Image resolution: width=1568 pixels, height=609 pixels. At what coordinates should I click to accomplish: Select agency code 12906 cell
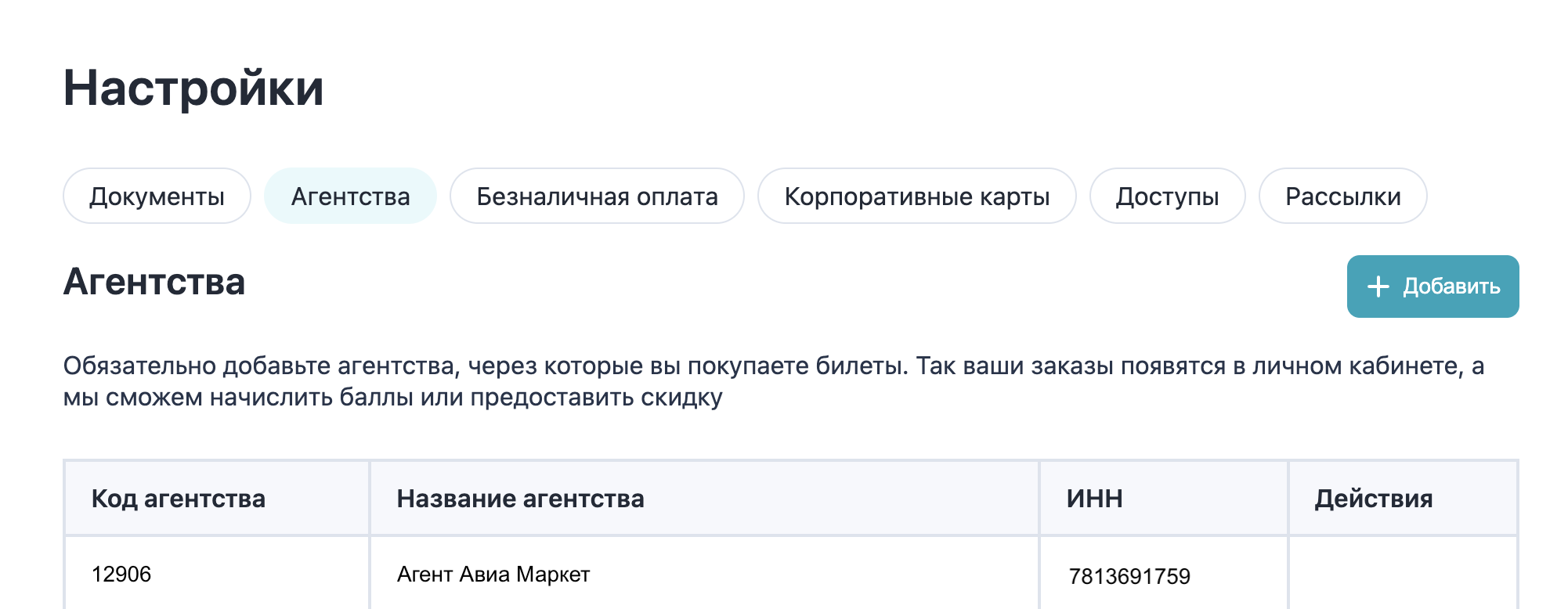pyautogui.click(x=121, y=575)
